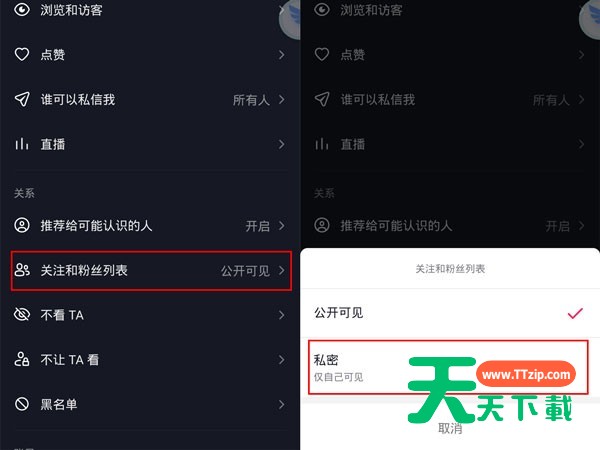Click the bars icon beside 直播
The width and height of the screenshot is (600, 450).
coord(22,144)
